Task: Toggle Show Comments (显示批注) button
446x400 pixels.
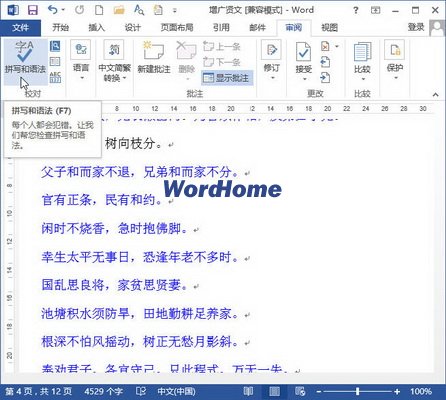Action: click(227, 78)
